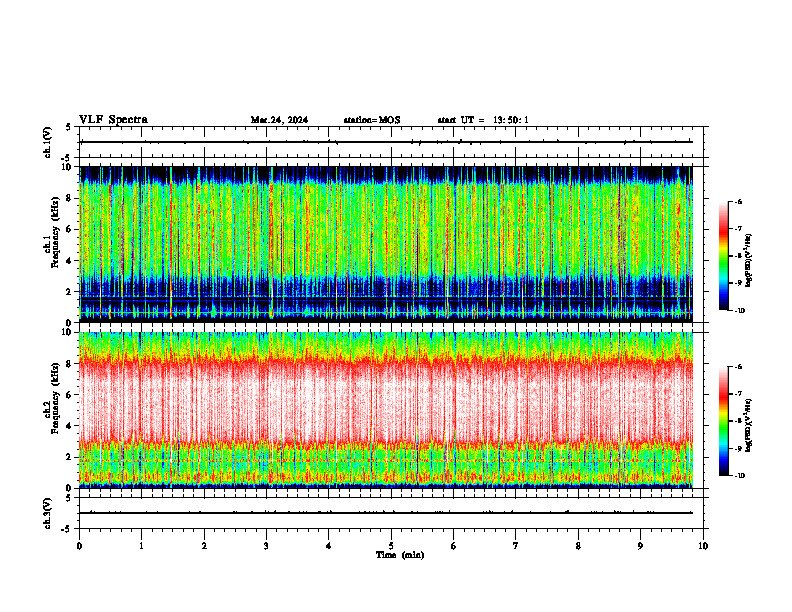
Task: Click the ch.1 spectrogram color bar
Action: pyautogui.click(x=723, y=256)
